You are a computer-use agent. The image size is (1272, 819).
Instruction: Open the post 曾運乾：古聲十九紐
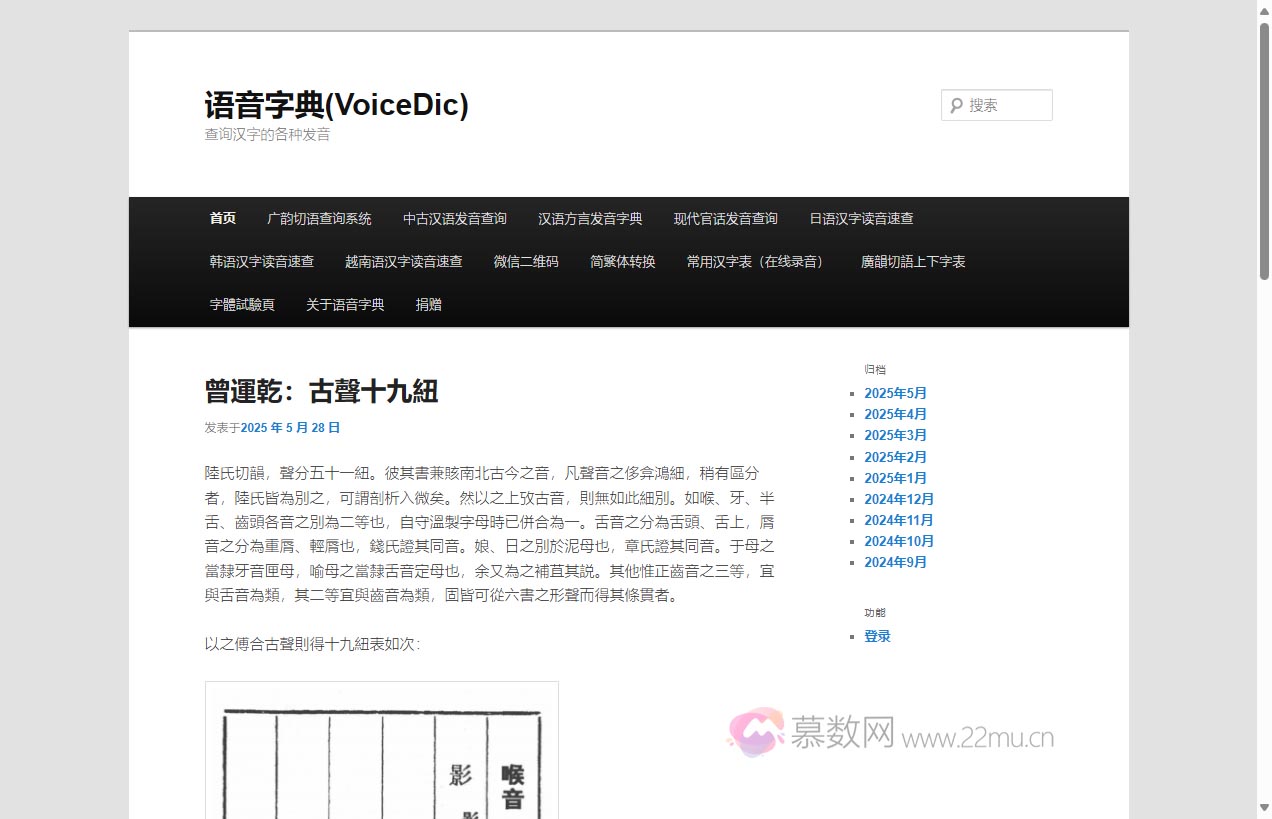coord(320,392)
